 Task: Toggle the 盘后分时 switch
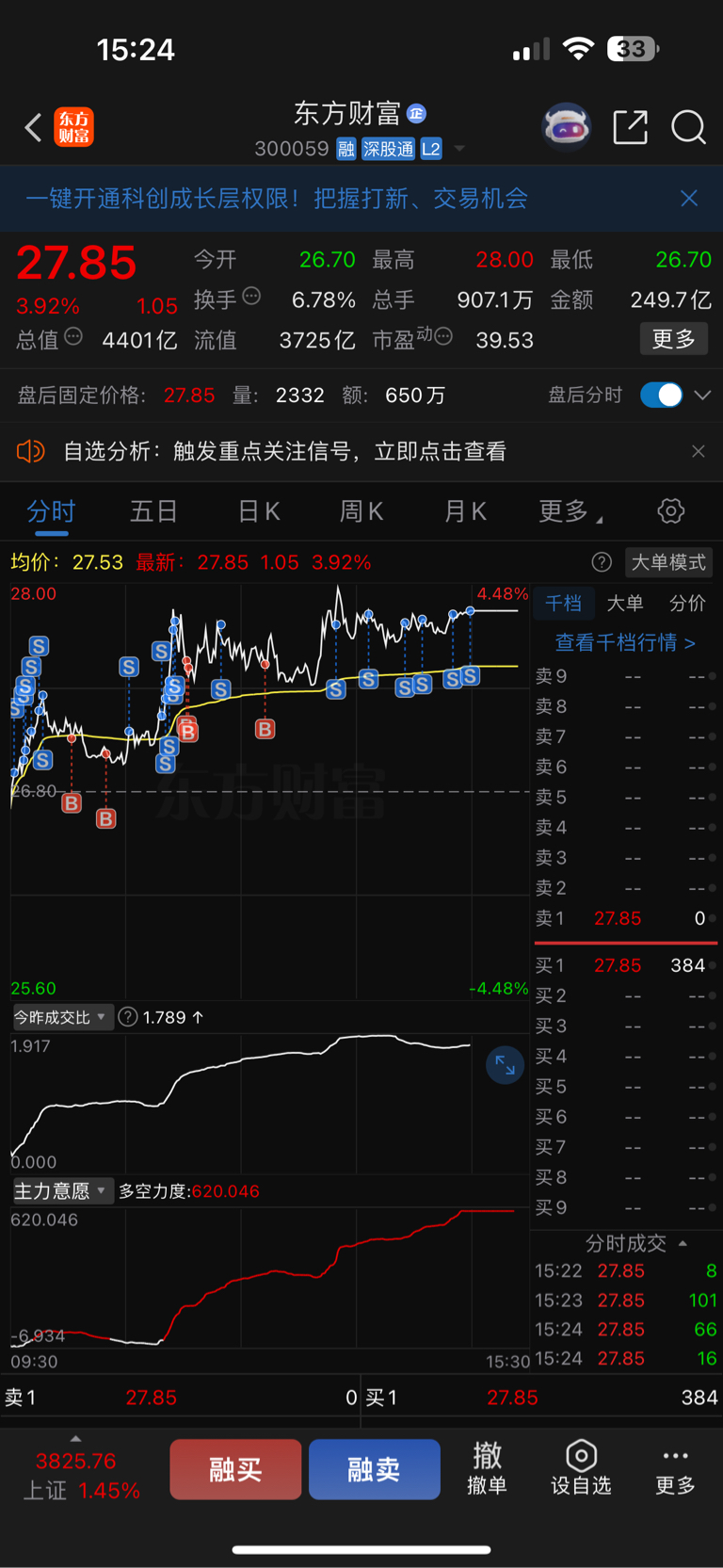pos(661,395)
